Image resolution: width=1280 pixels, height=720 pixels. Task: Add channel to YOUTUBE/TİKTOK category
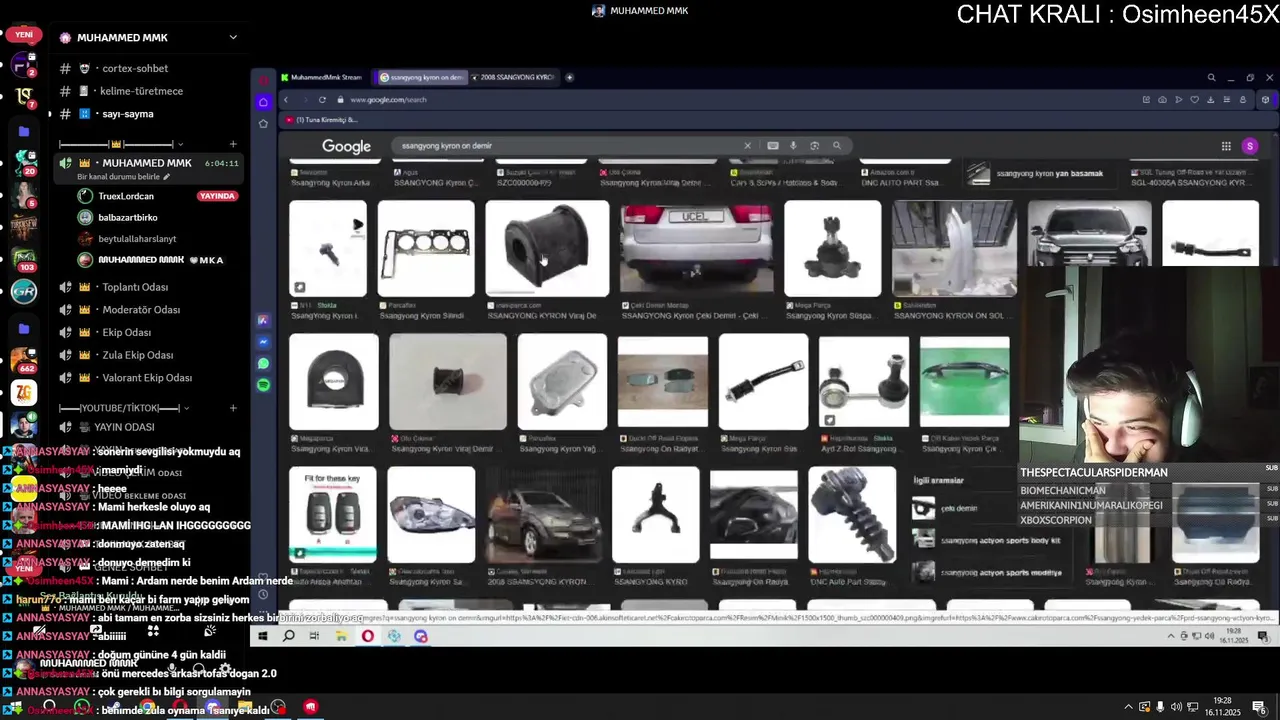click(x=233, y=408)
